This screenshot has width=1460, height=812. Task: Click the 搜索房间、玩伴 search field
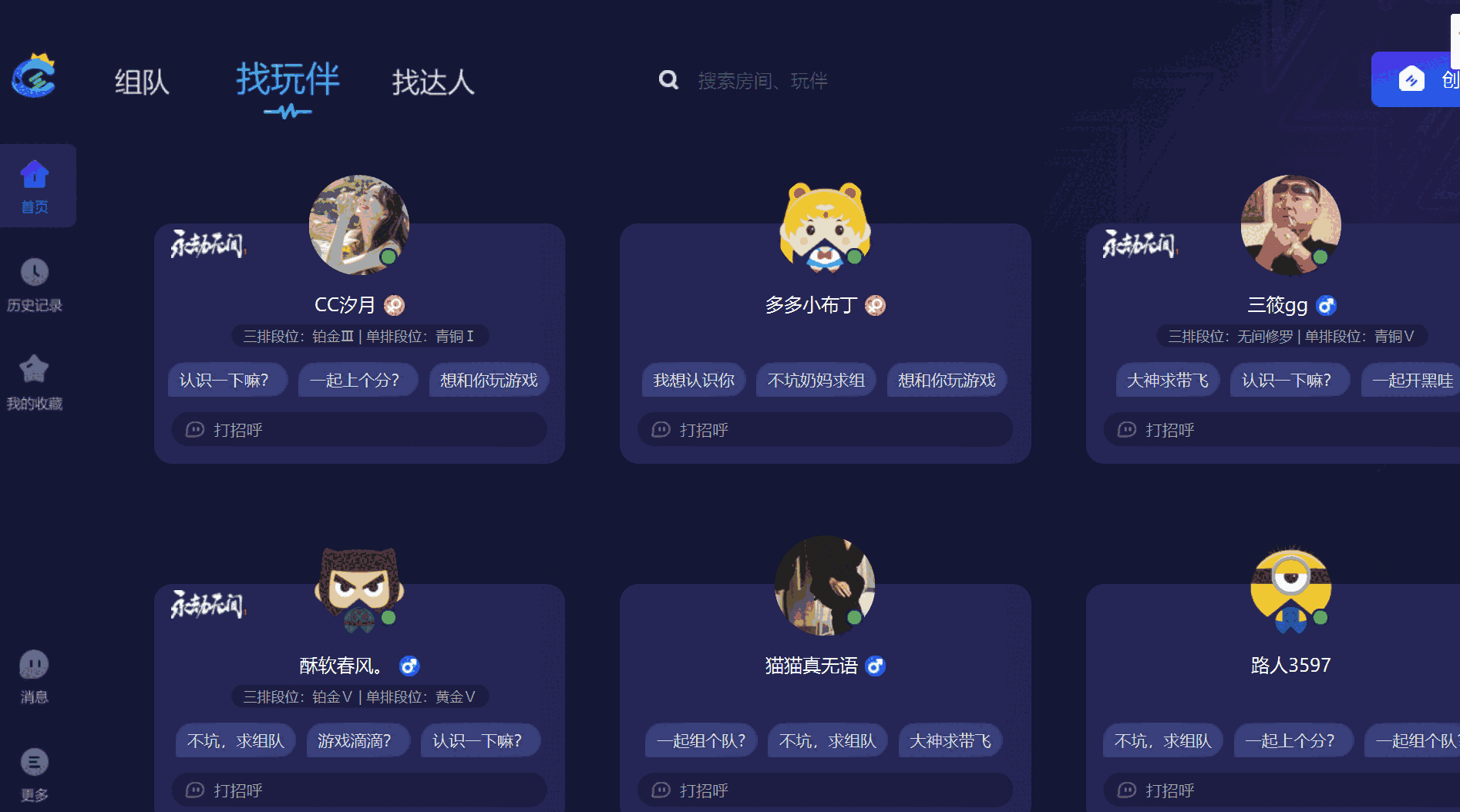point(762,80)
